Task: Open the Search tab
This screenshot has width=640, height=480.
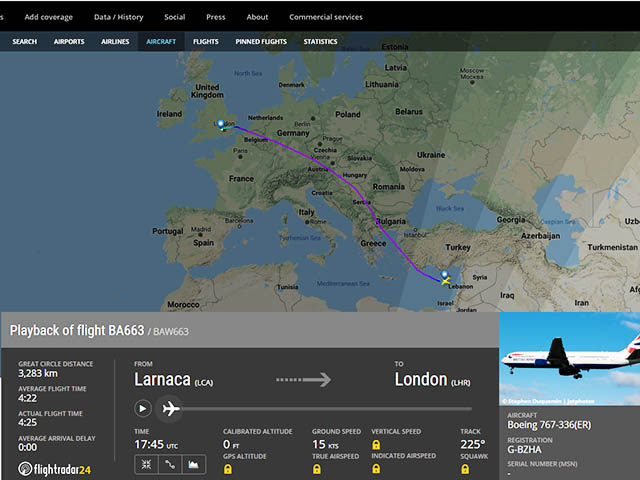Action: pos(24,41)
